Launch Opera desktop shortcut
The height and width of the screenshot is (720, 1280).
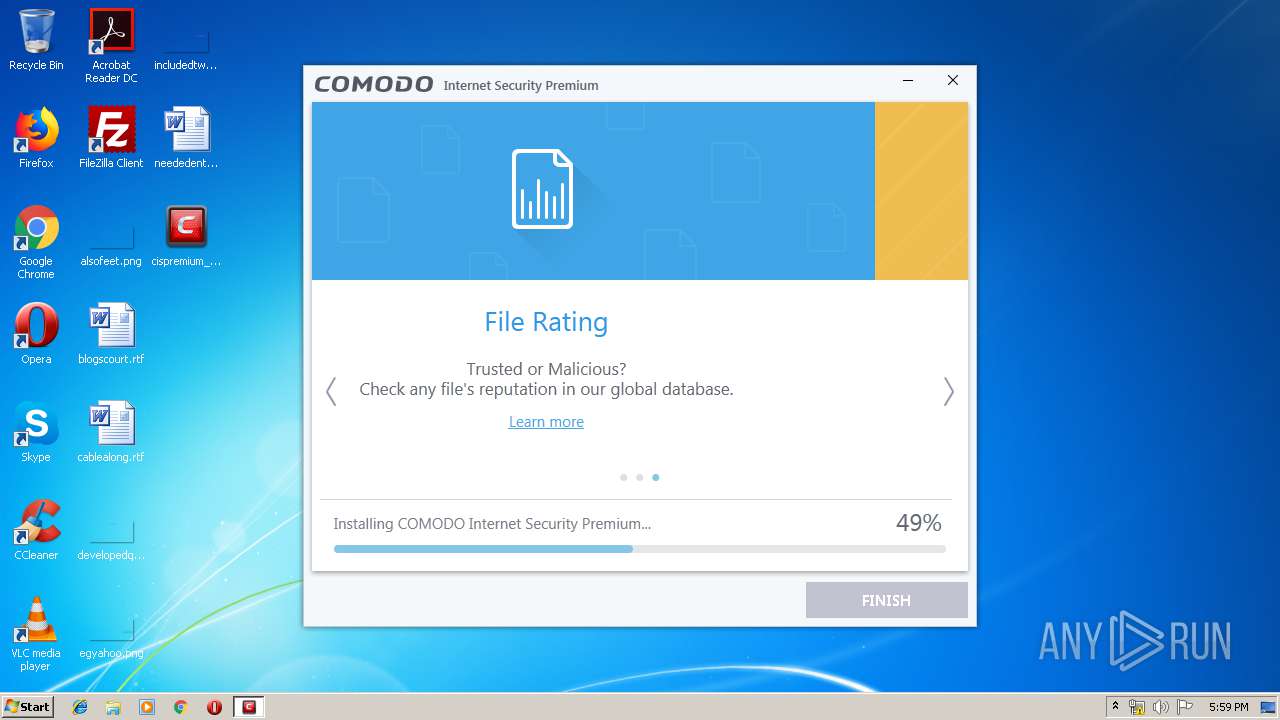pos(36,334)
